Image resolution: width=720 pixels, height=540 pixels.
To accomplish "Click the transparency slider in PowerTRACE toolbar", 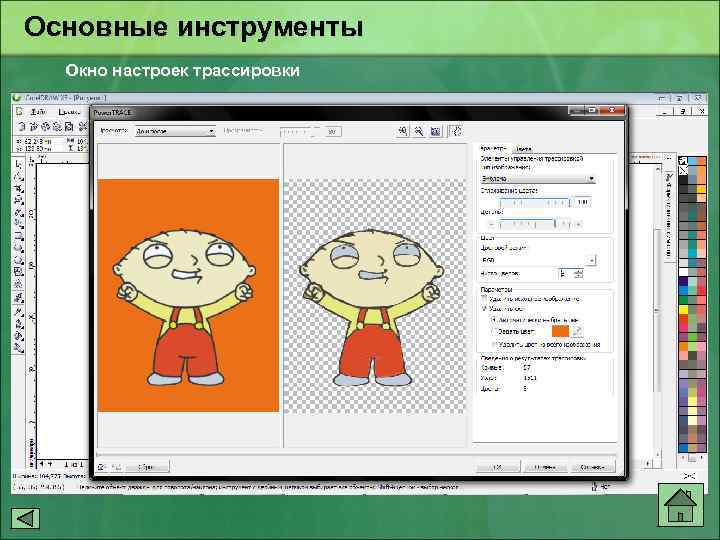I will [x=301, y=132].
